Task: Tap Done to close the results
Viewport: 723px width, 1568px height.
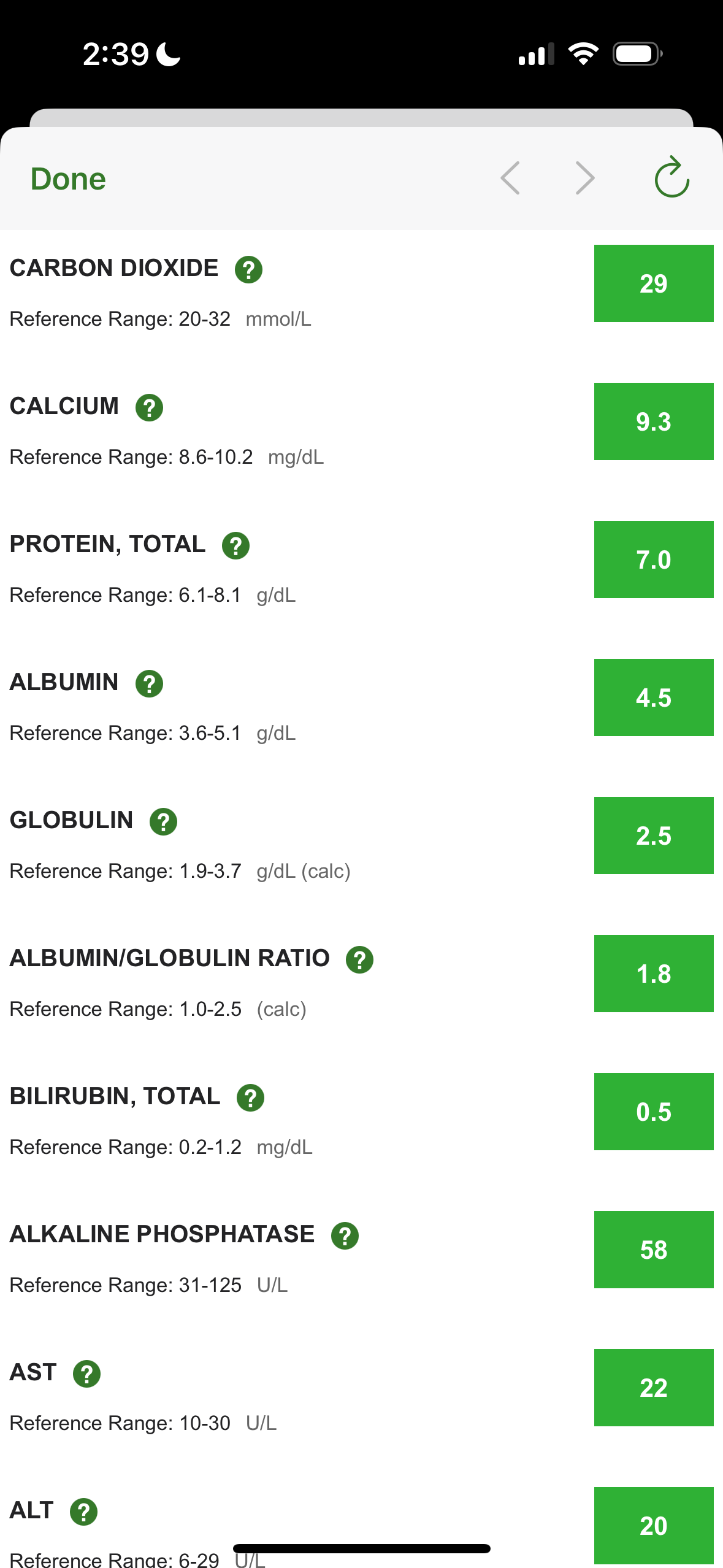Action: 68,179
